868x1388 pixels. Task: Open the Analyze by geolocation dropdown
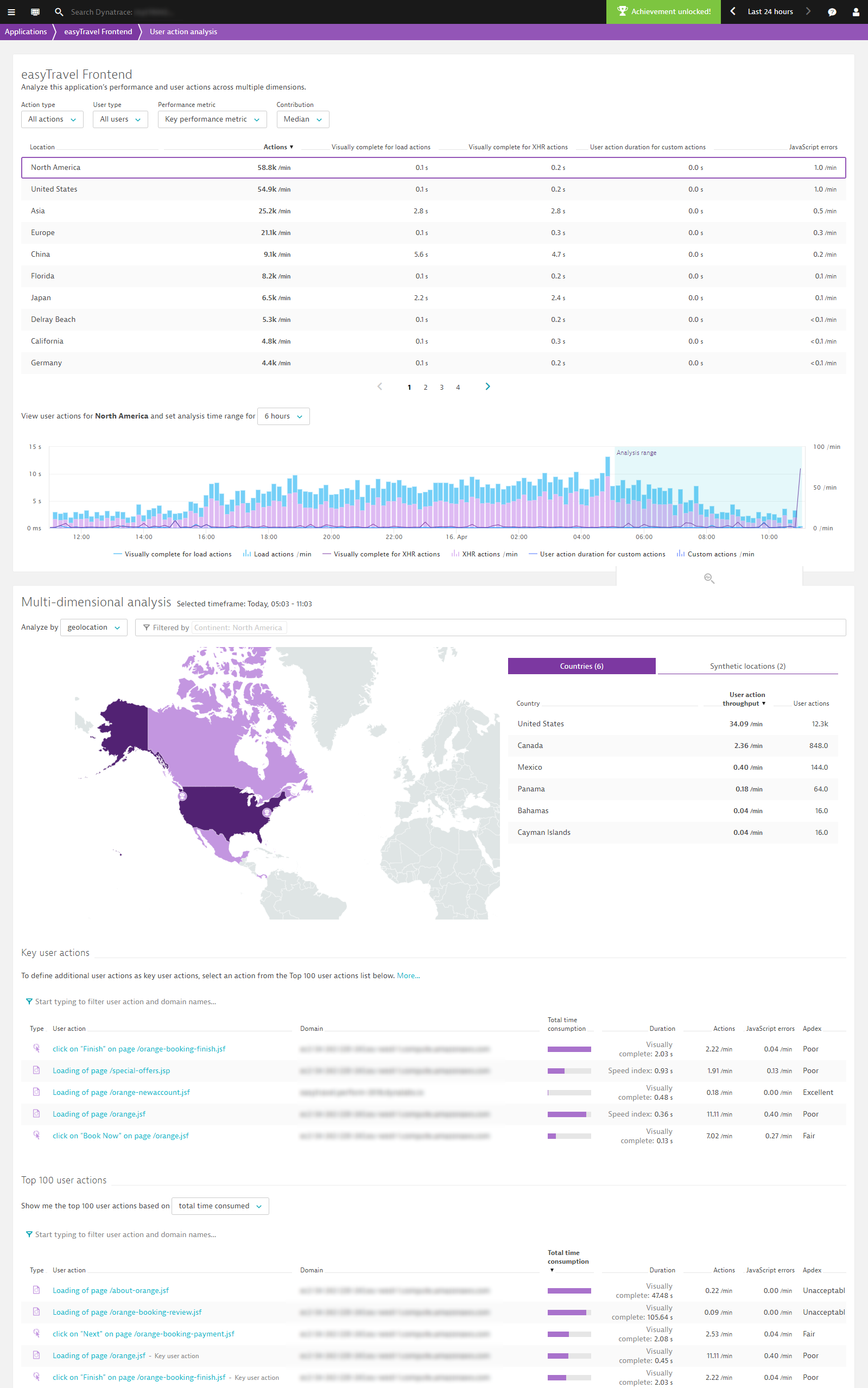(x=93, y=628)
